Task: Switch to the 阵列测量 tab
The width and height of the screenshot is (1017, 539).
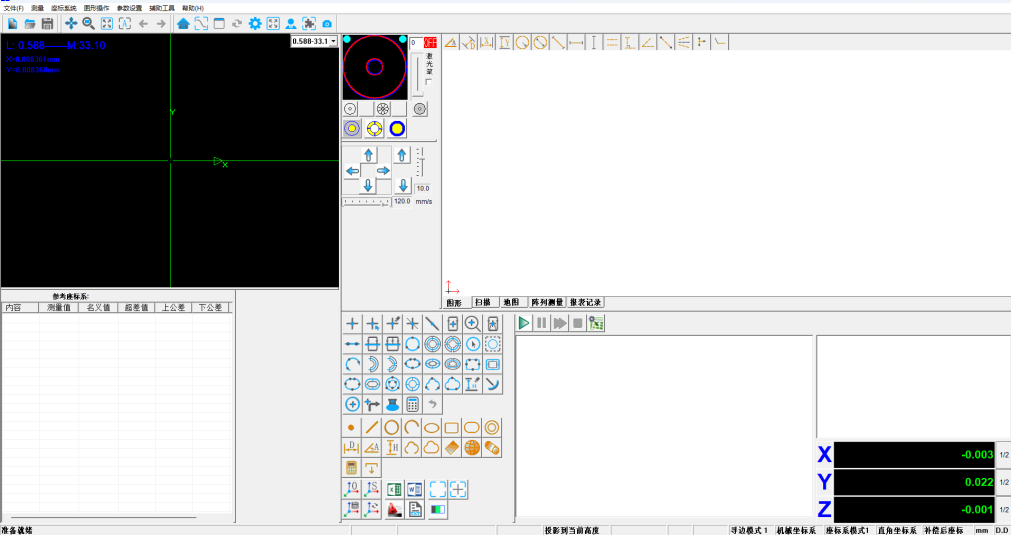Action: pyautogui.click(x=547, y=302)
